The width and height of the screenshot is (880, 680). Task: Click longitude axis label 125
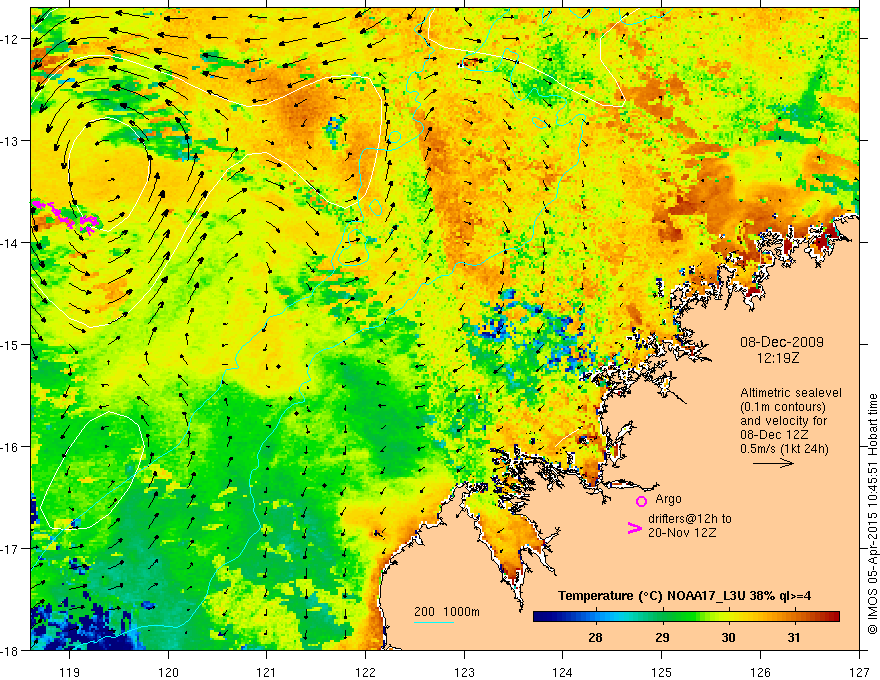[662, 672]
